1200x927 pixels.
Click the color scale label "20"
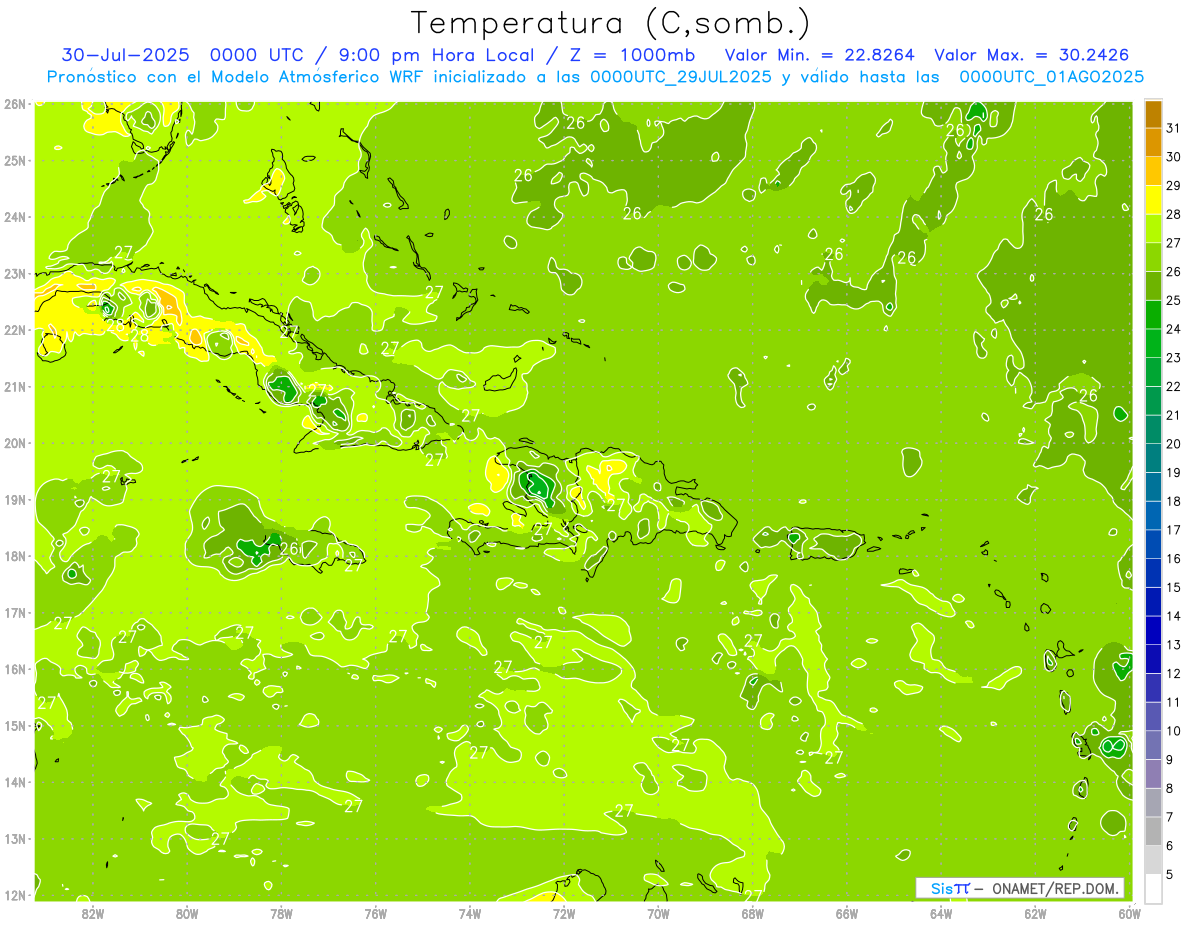click(1174, 444)
